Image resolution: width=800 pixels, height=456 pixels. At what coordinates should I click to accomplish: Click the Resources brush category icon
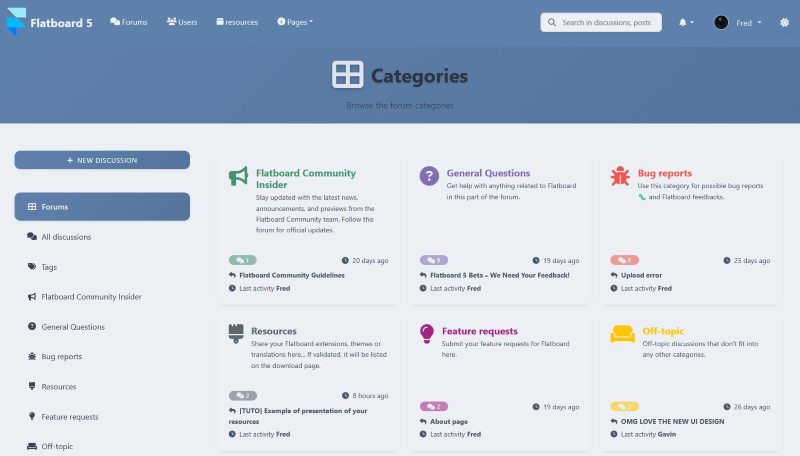click(x=236, y=331)
